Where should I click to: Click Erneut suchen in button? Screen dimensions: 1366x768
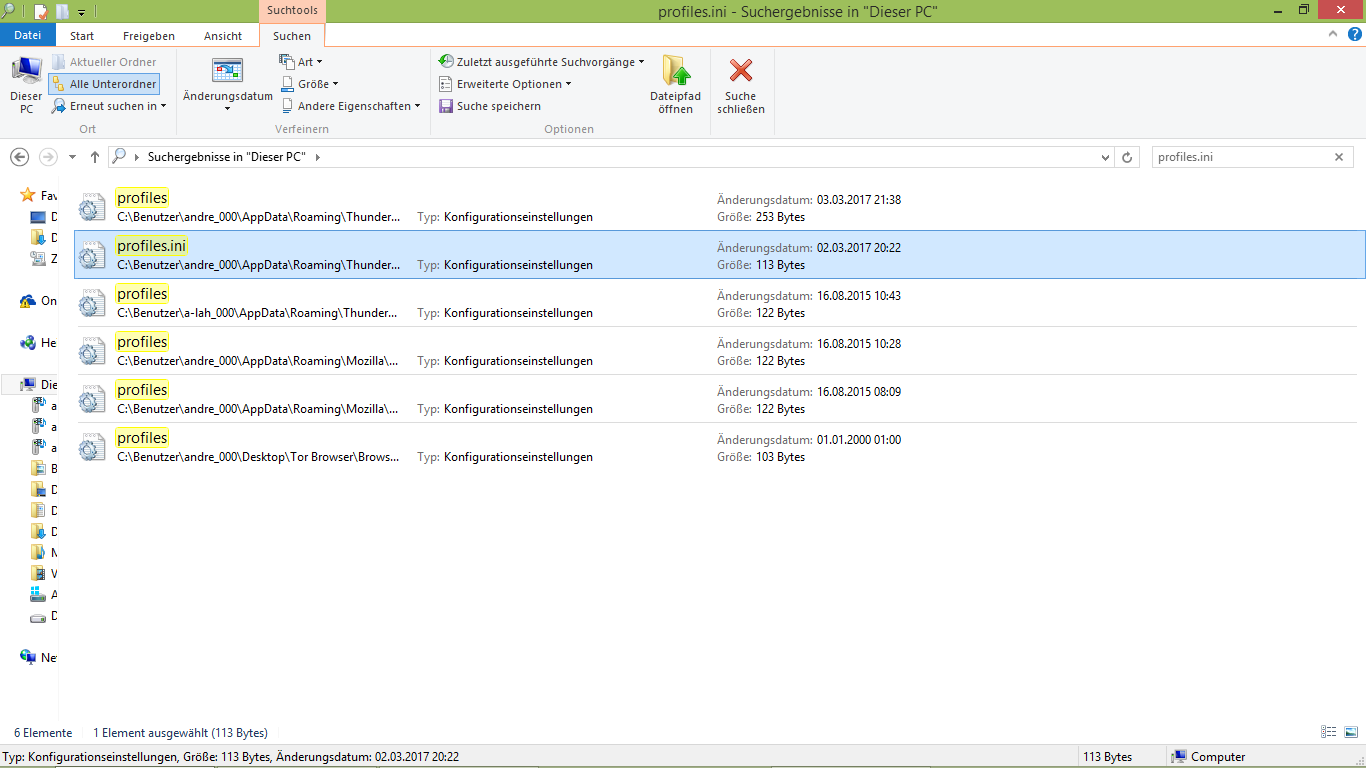point(104,106)
